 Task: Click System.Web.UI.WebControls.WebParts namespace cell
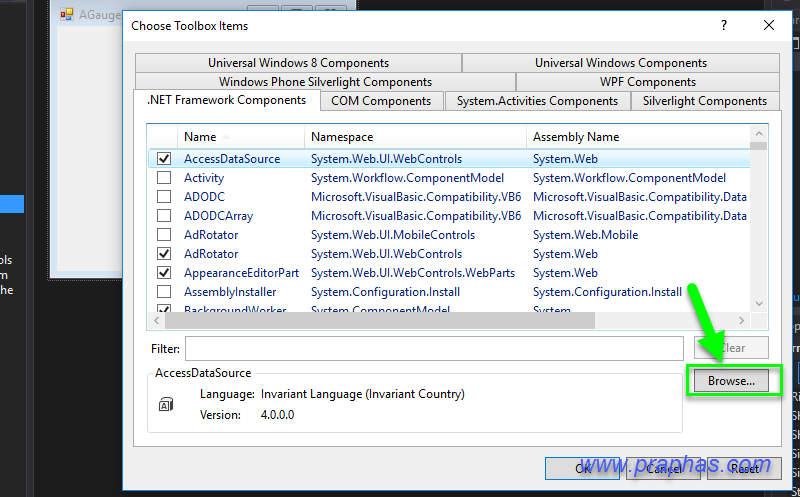coord(413,273)
